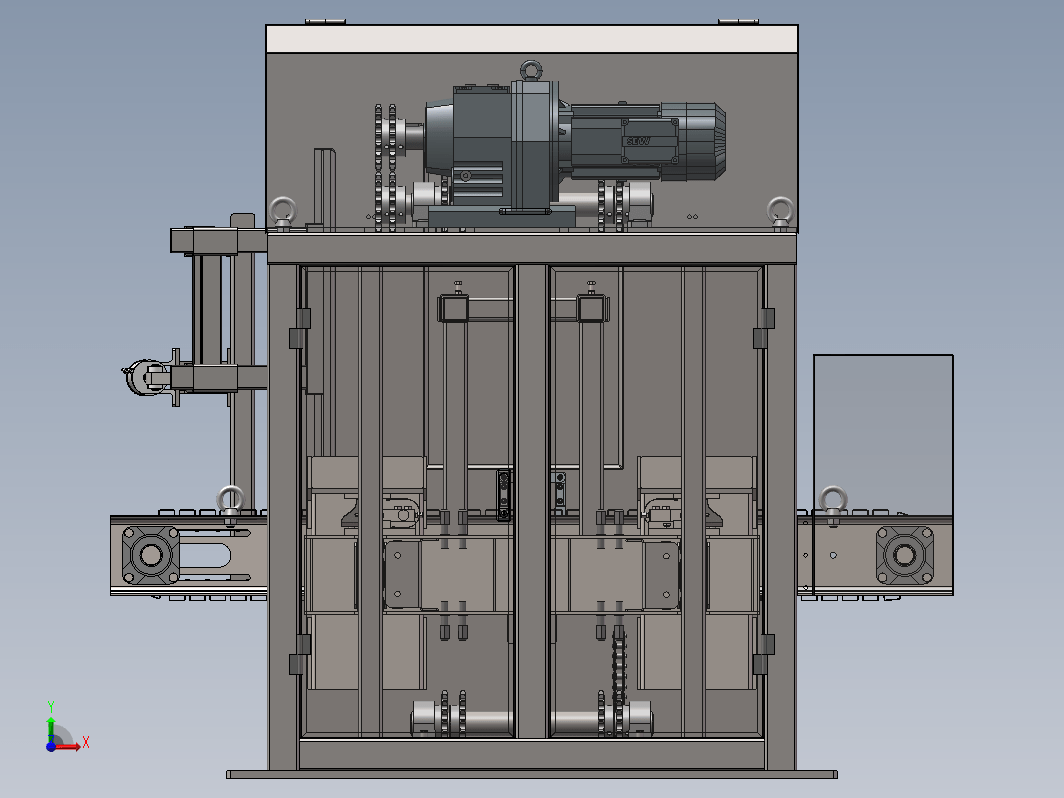Select the SEW label on the motor
This screenshot has height=798, width=1064.
coord(638,141)
